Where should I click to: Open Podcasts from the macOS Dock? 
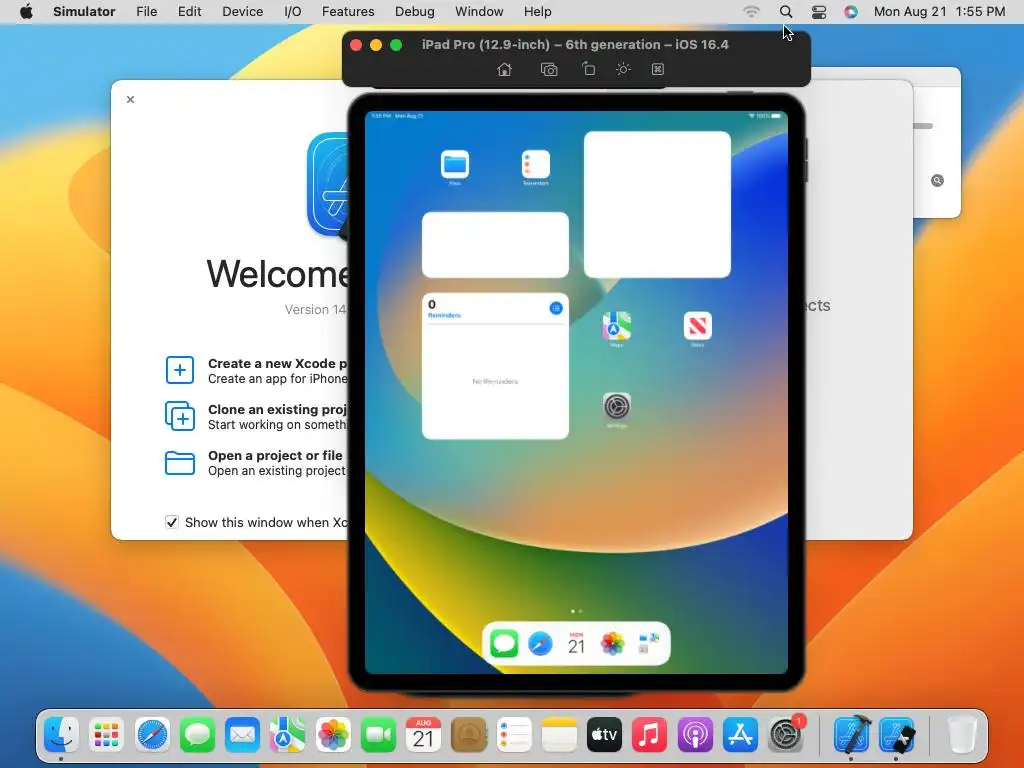coord(695,735)
